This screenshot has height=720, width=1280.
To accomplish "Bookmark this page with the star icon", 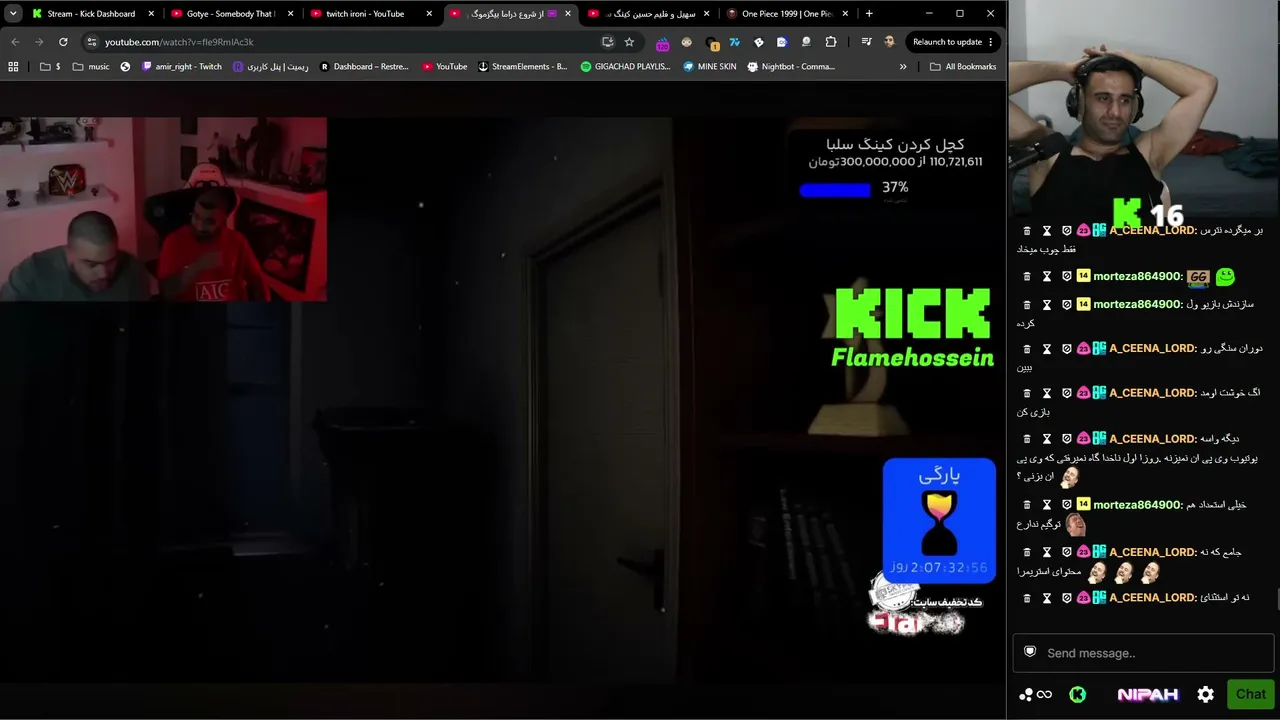I will 629,42.
